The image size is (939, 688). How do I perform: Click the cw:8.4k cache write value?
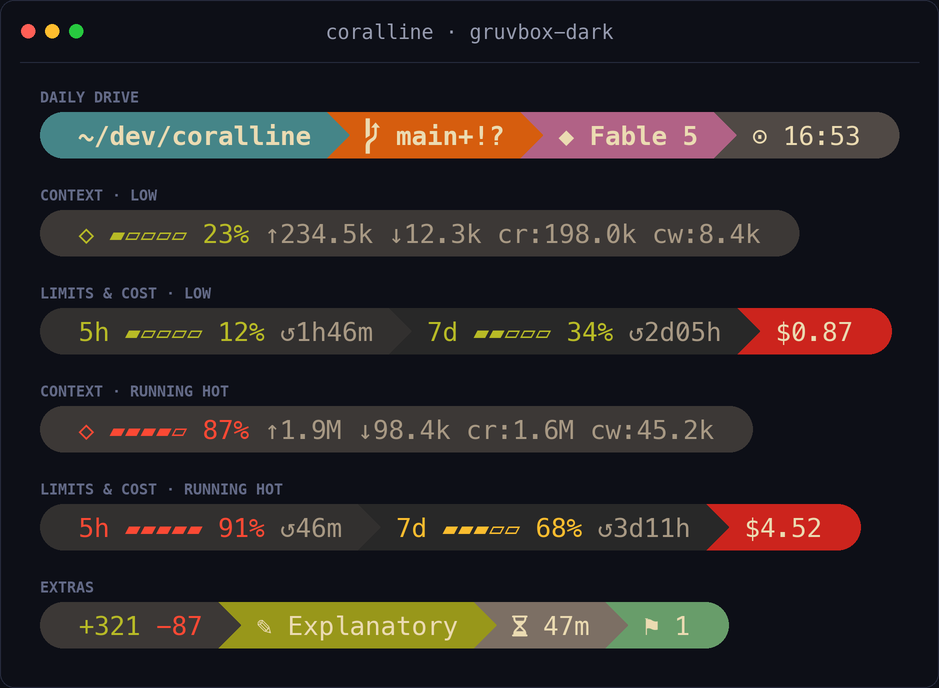click(706, 234)
